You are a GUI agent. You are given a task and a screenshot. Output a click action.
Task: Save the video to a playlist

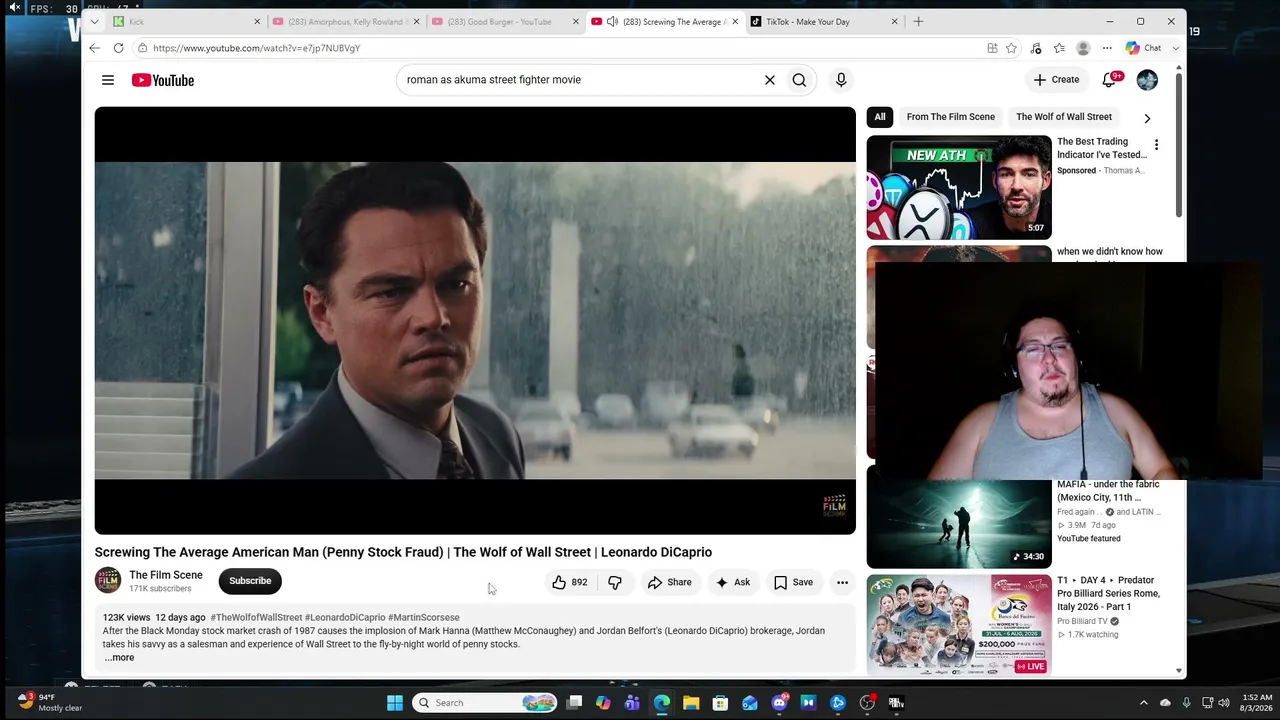click(793, 582)
